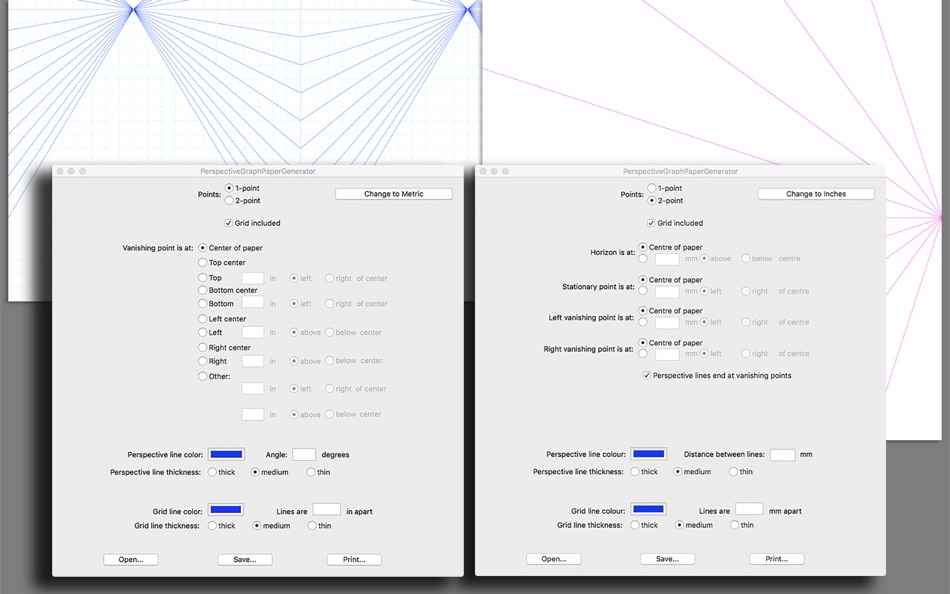The image size is (950, 594).
Task: Set Right vanishing point to Centre of paper
Action: point(643,343)
